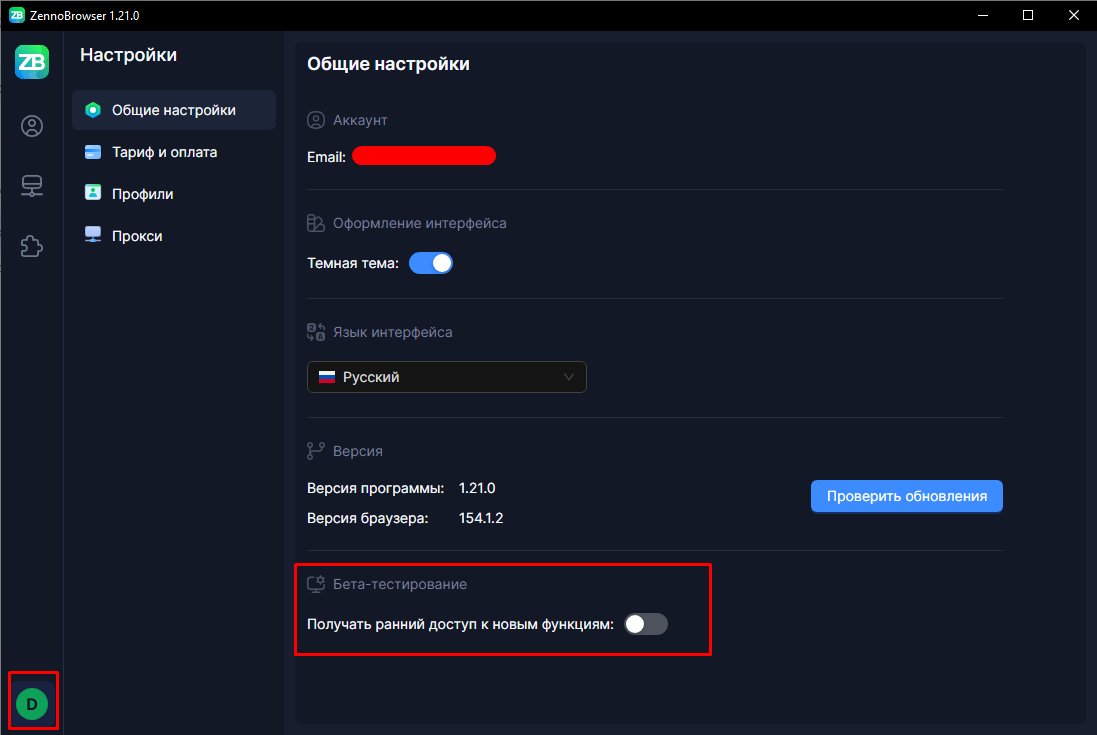1097x735 pixels.
Task: Open the profiles user icon in sidebar
Action: coord(32,126)
